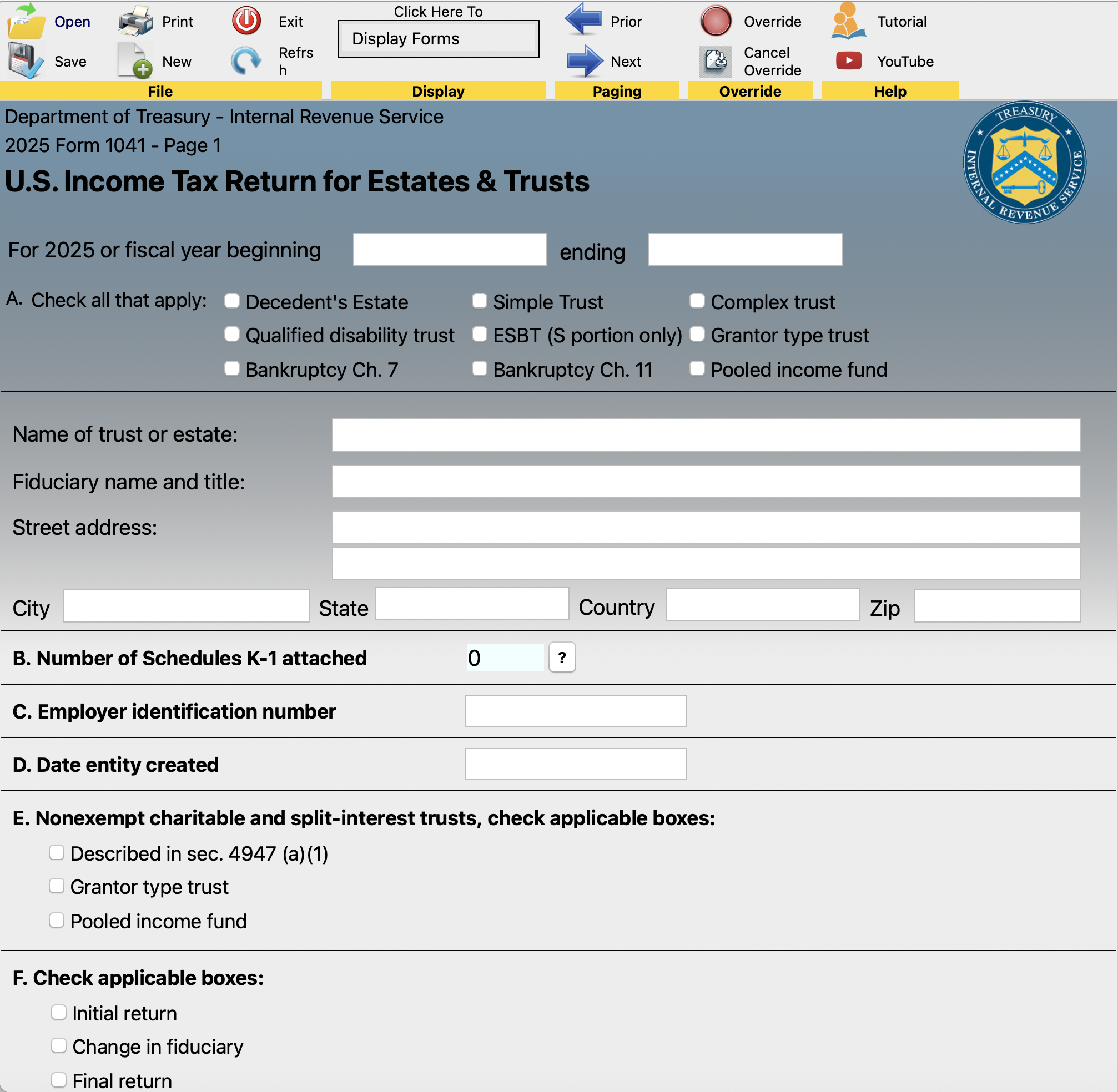Click the Next label text

pos(626,62)
